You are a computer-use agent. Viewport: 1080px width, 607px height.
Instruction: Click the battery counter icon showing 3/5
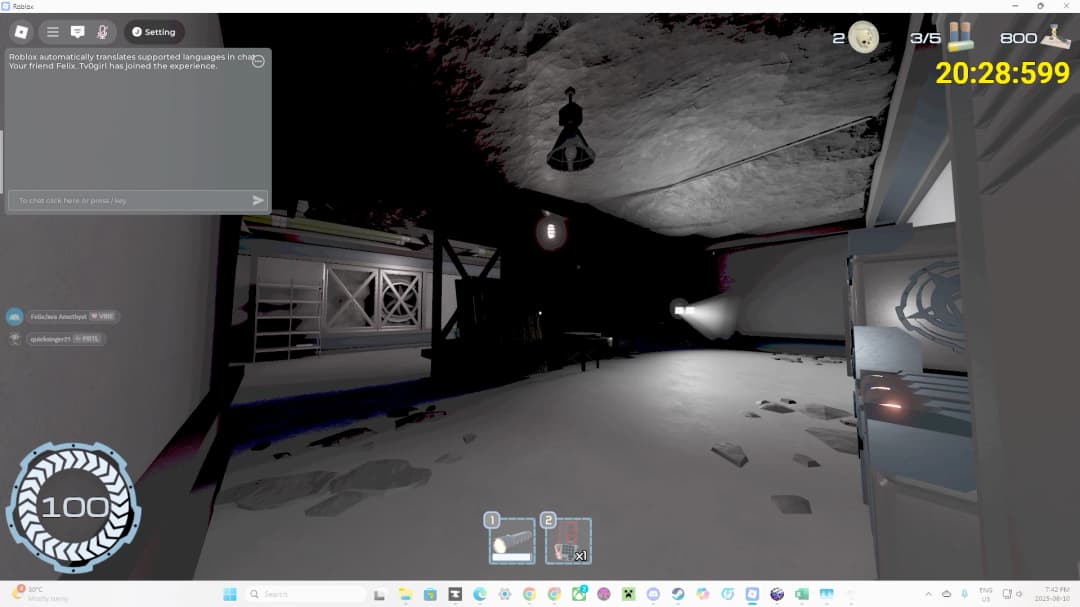click(960, 37)
